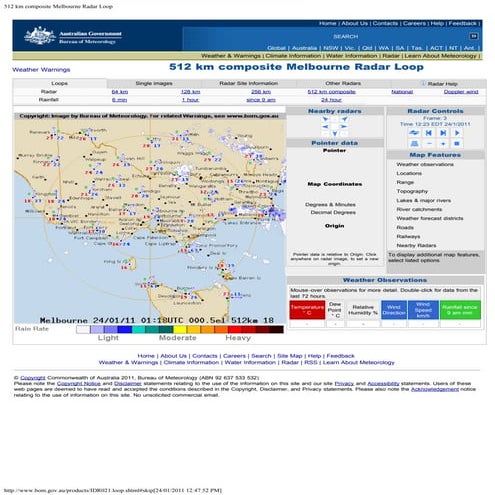Click the Radar Help info icon
This screenshot has width=495, height=495.
point(423,83)
